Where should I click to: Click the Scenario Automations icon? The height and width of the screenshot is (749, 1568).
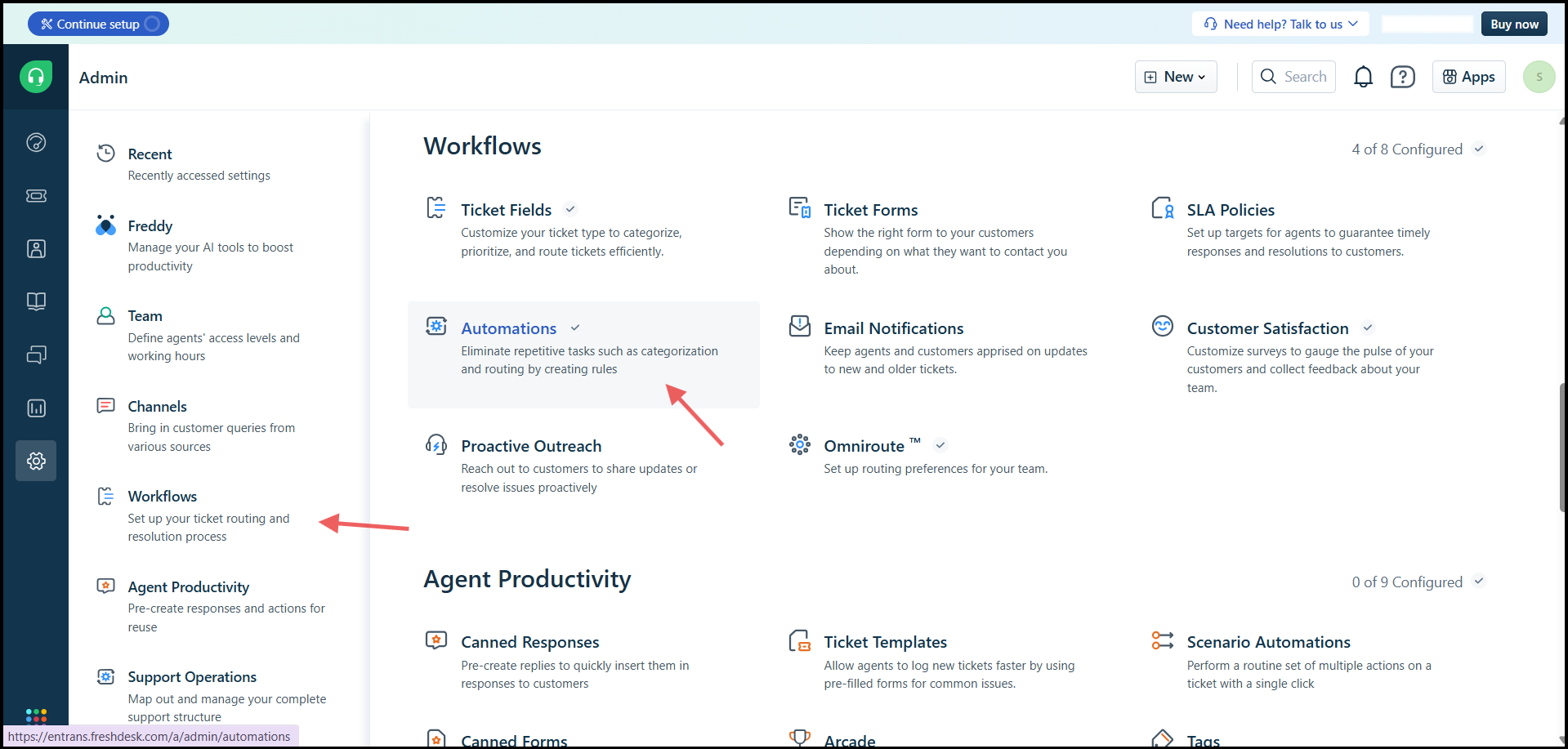(1162, 640)
